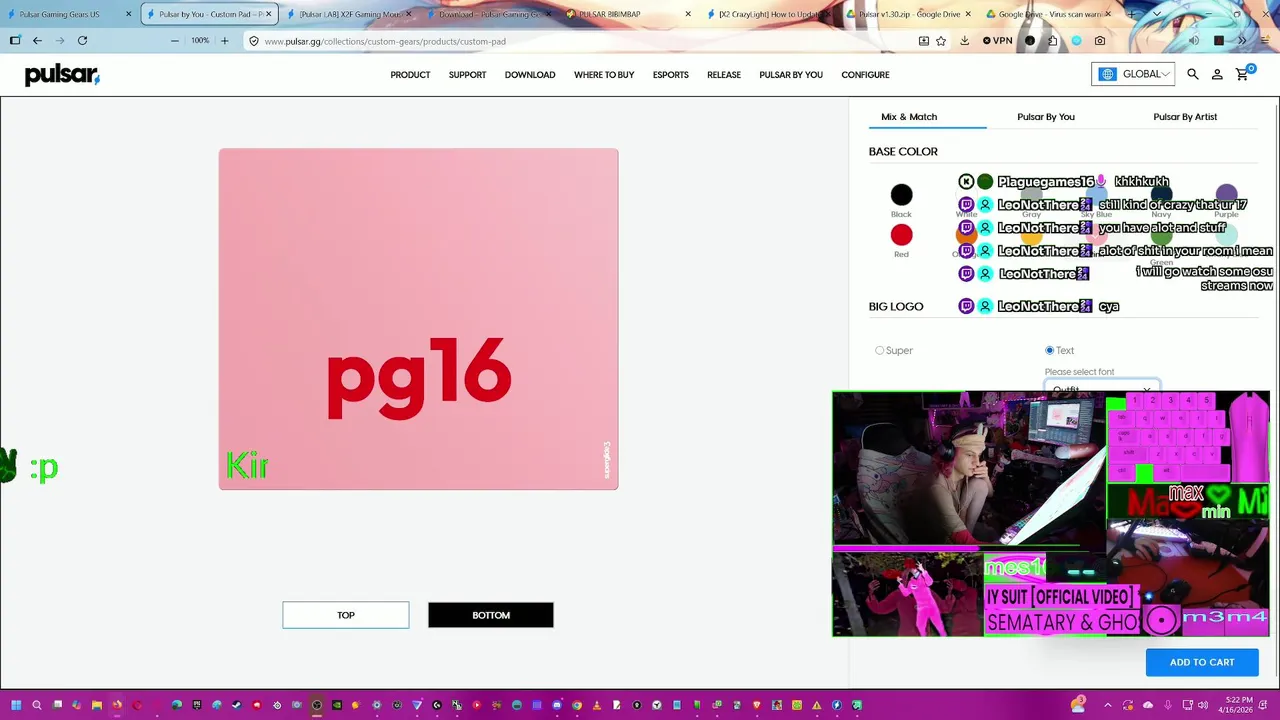Open the browser extensions puzzle icon
The image size is (1280, 720).
1053,41
